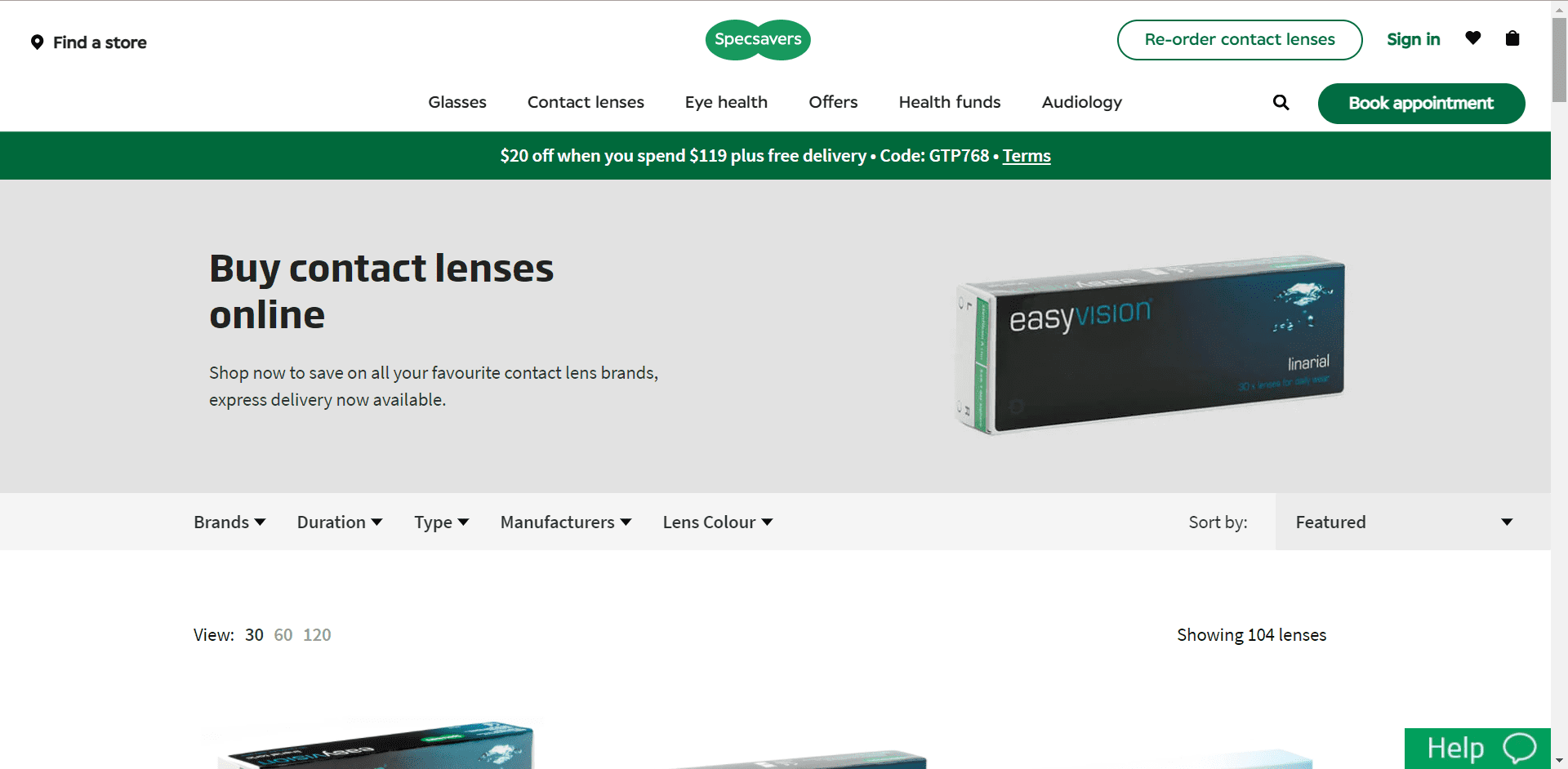Open favourites heart icon
The width and height of the screenshot is (1568, 769).
coord(1473,38)
